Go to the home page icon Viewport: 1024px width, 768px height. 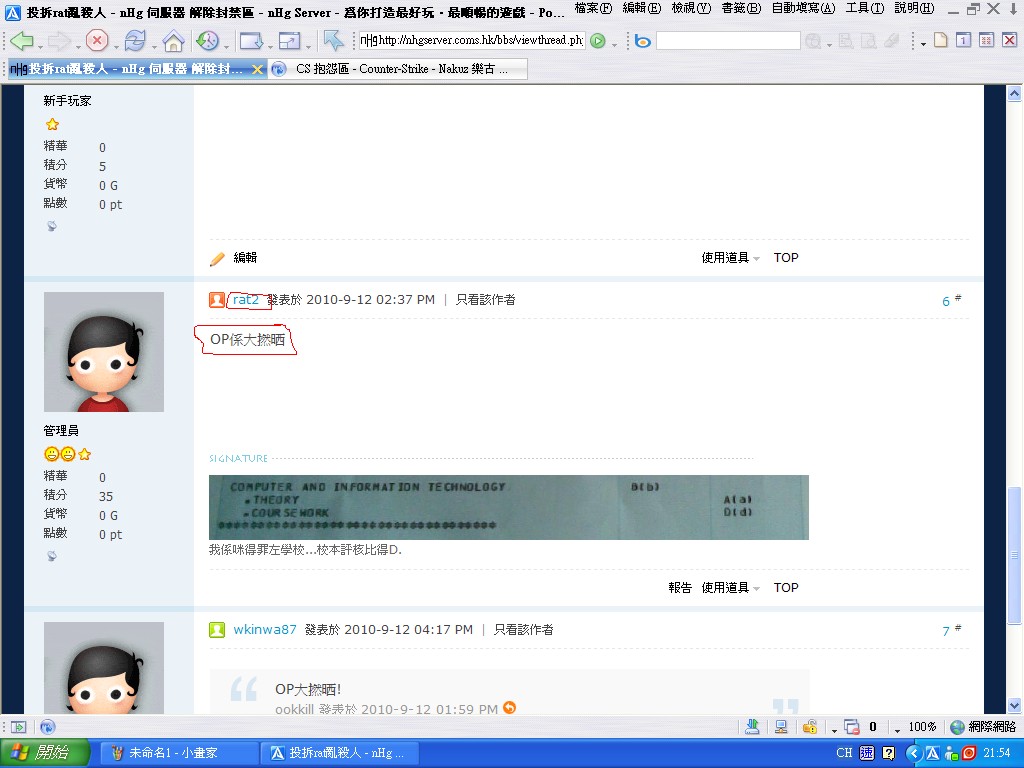[x=173, y=41]
